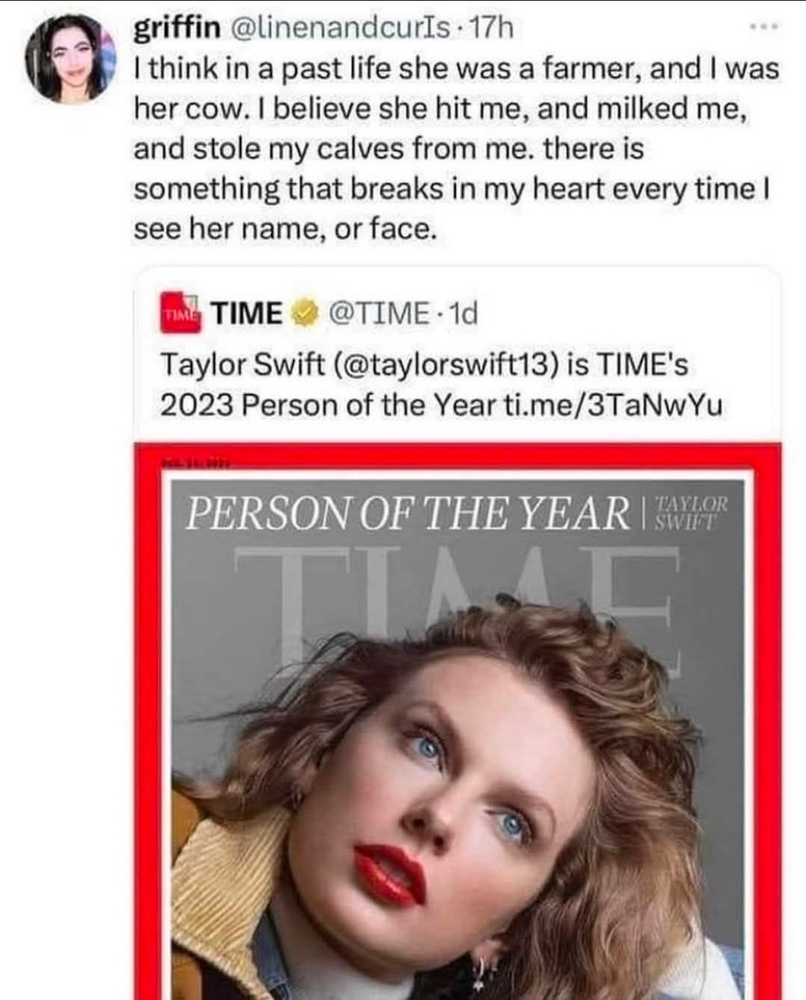The height and width of the screenshot is (1000, 806).
Task: Click the gold verified badge beside TIME
Action: [300, 315]
